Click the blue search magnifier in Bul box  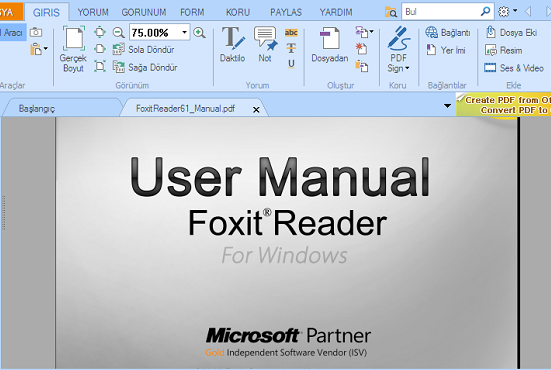pyautogui.click(x=485, y=12)
